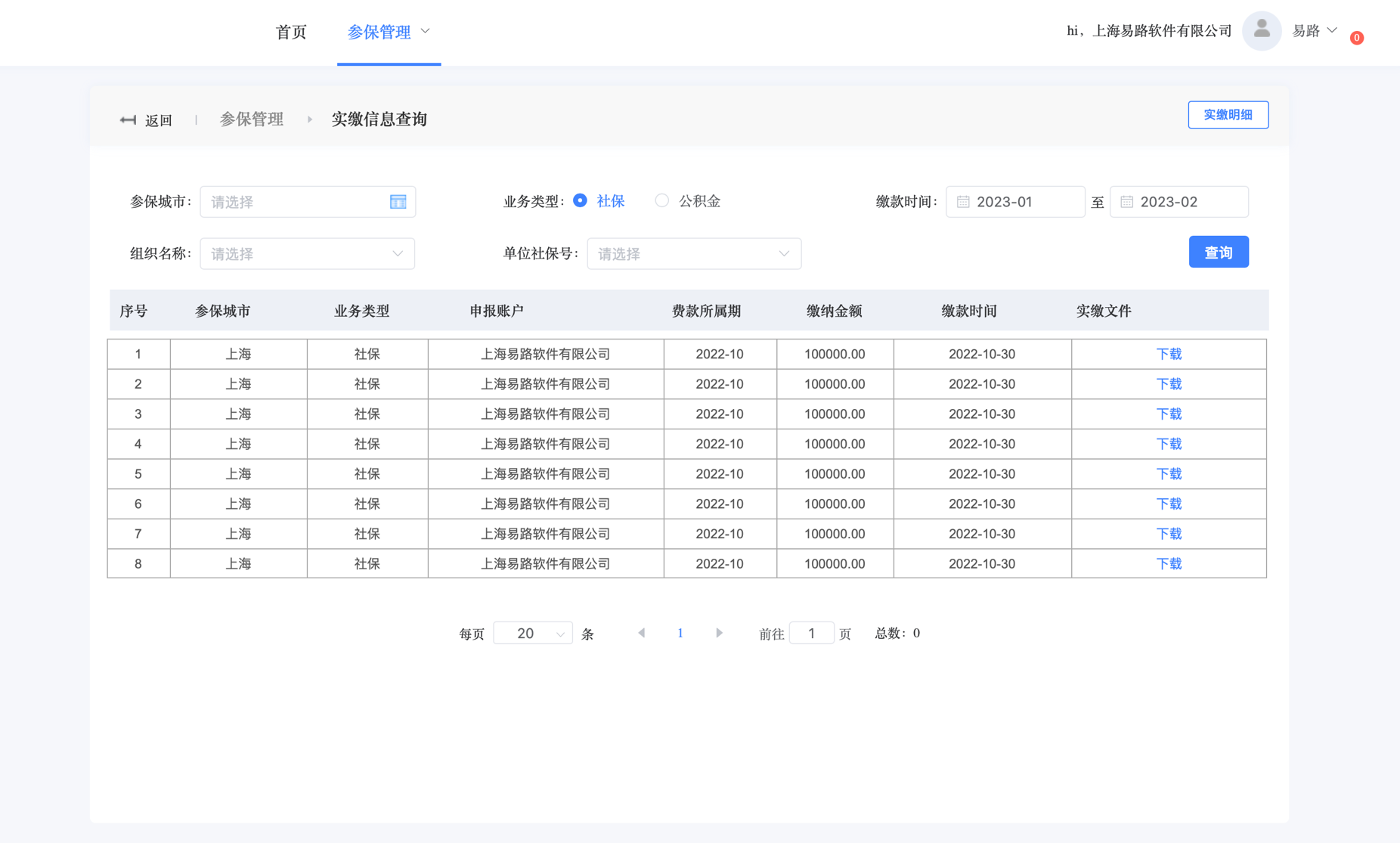The height and width of the screenshot is (843, 1400).
Task: Select the 社保 radio button
Action: (580, 201)
